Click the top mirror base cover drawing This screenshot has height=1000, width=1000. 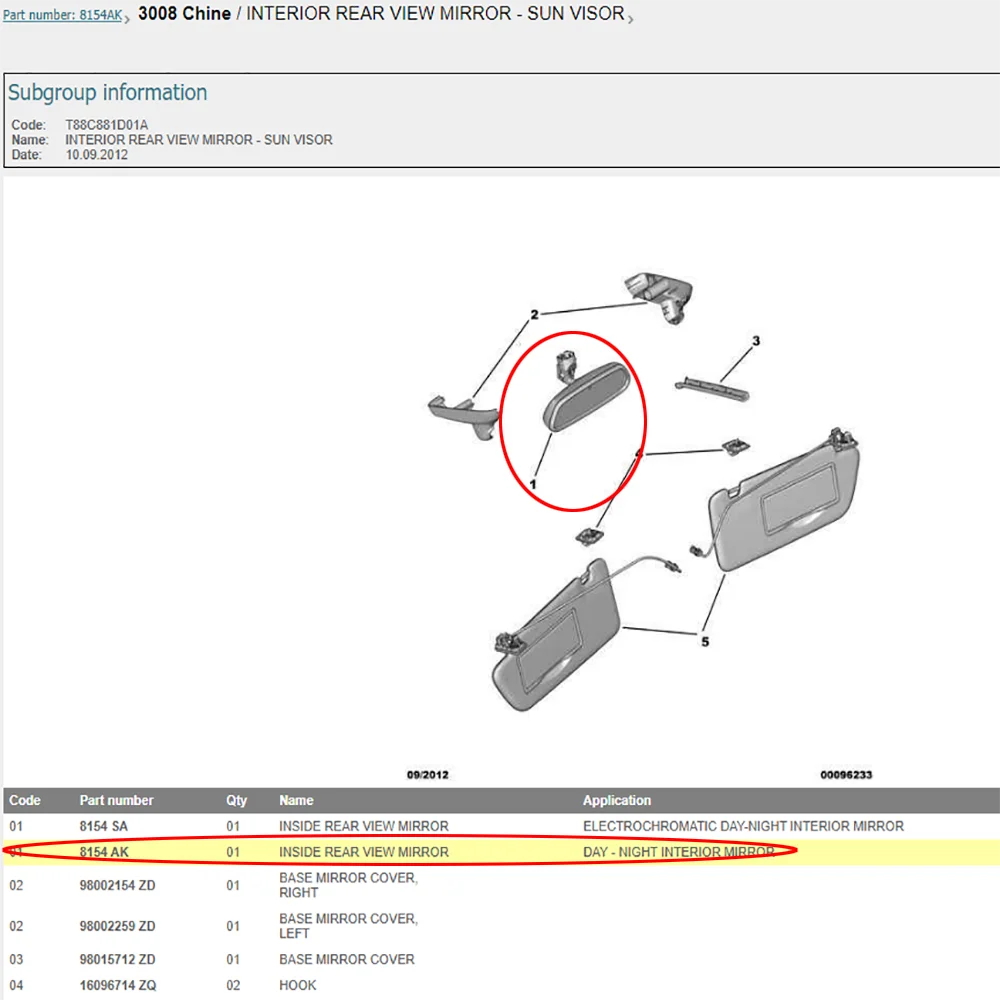(659, 297)
